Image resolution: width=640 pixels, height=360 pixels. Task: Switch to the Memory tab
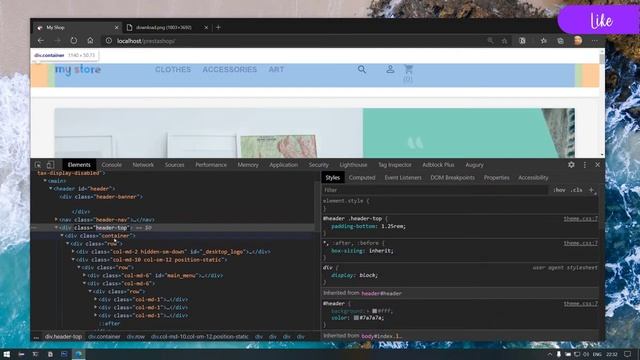coord(248,165)
